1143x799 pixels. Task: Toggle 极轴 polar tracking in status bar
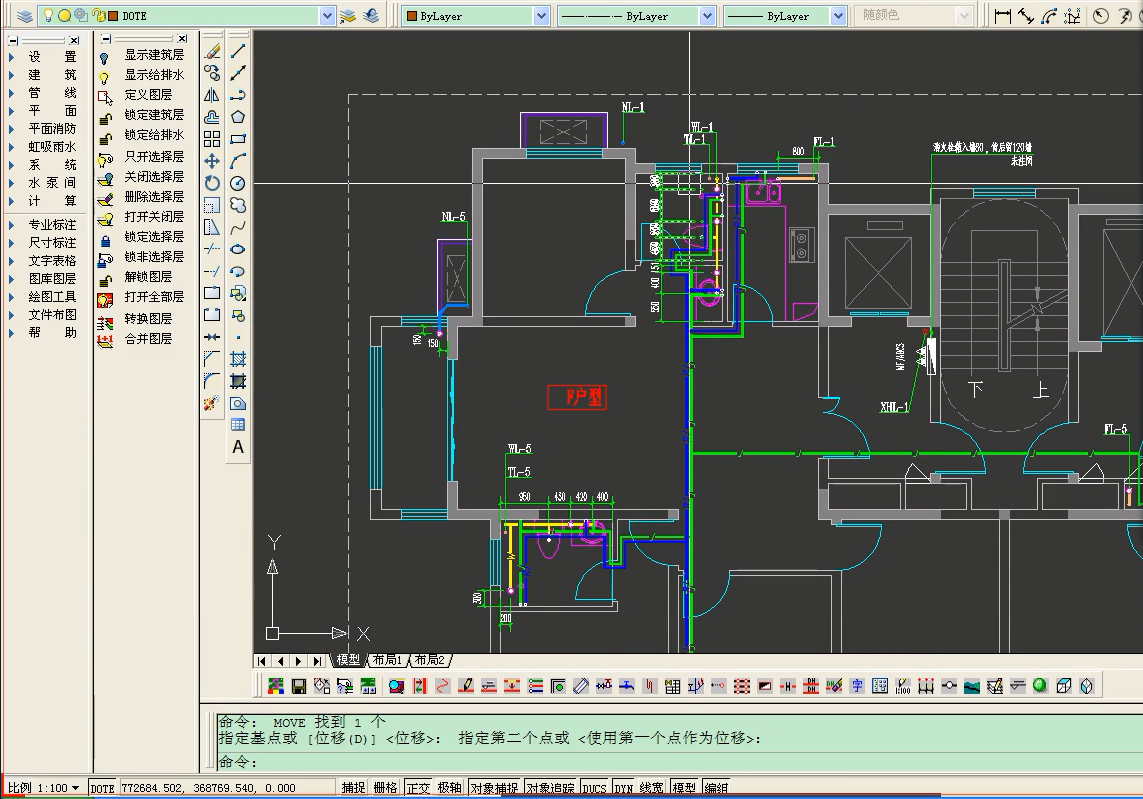coord(450,787)
